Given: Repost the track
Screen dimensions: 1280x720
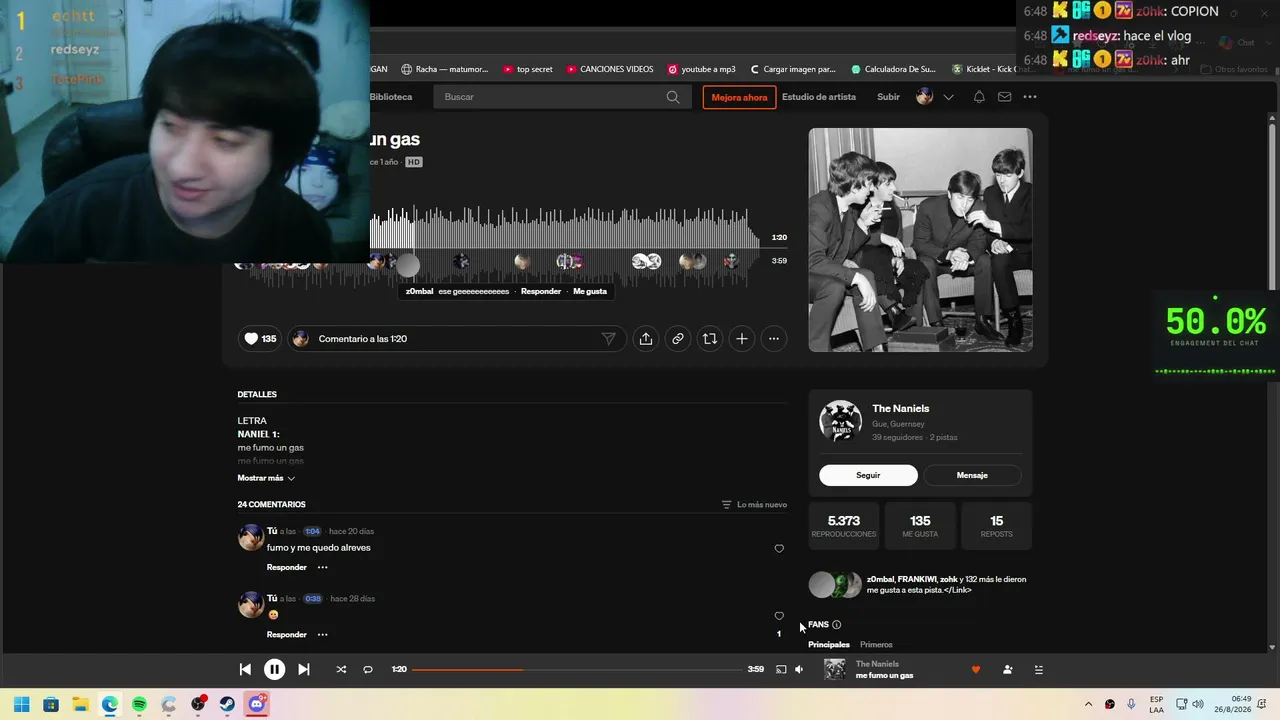Looking at the screenshot, I should pos(710,339).
